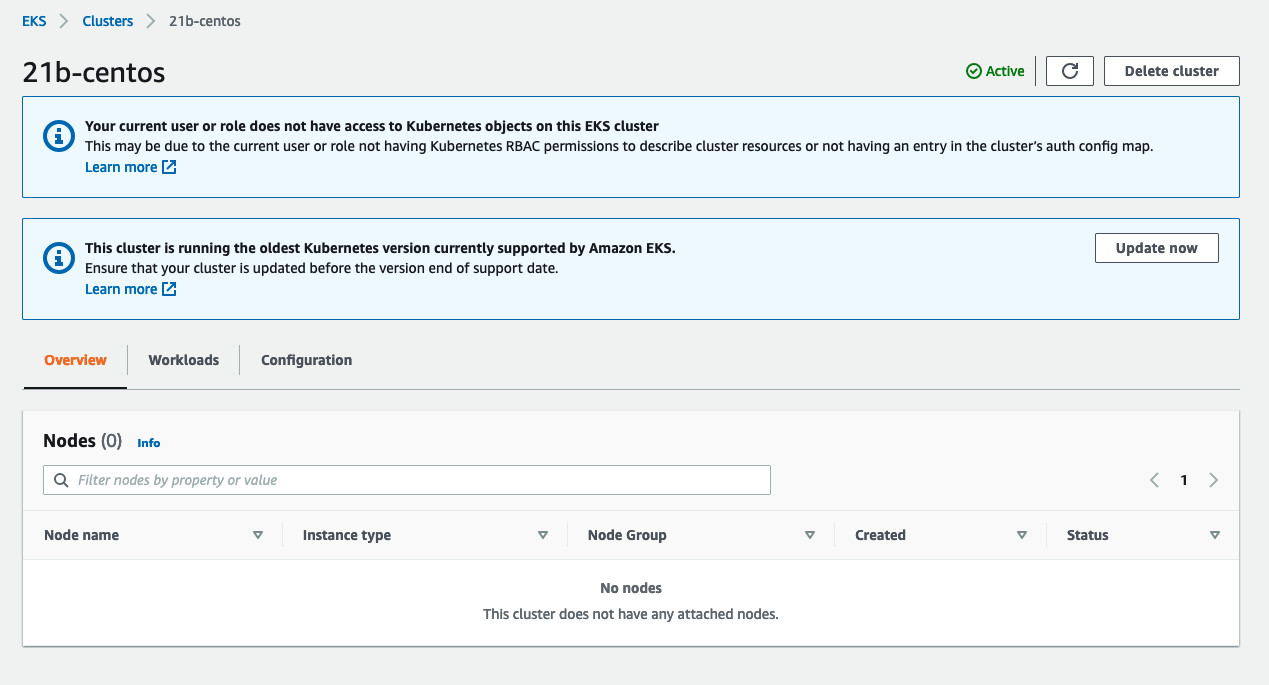1269x685 pixels.
Task: Click the Delete cluster button
Action: tap(1171, 70)
